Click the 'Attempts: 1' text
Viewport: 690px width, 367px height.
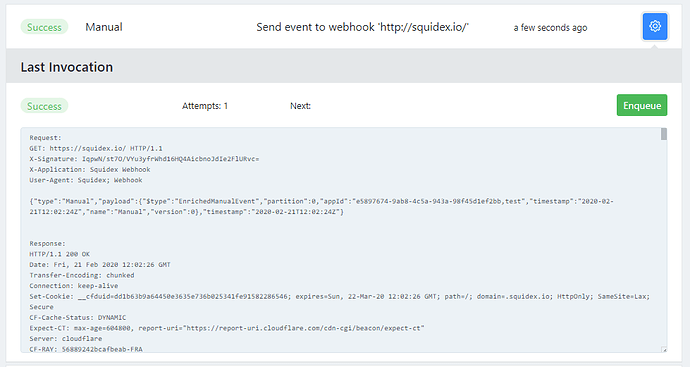click(x=205, y=106)
